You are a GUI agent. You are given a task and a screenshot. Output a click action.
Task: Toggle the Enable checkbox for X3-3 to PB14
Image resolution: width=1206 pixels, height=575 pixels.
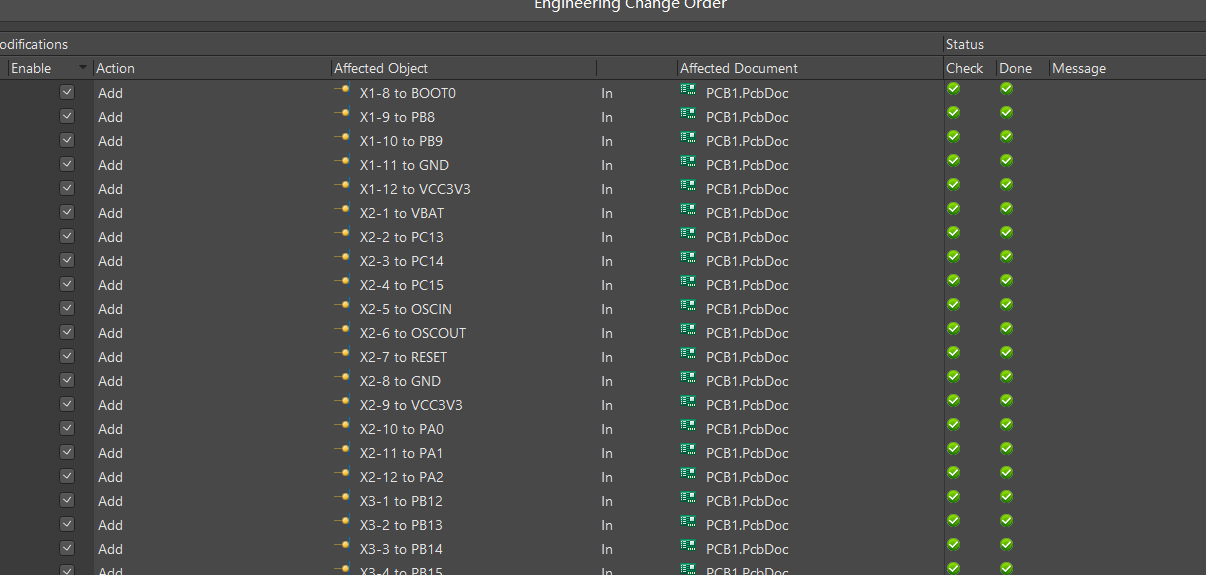[x=67, y=547]
